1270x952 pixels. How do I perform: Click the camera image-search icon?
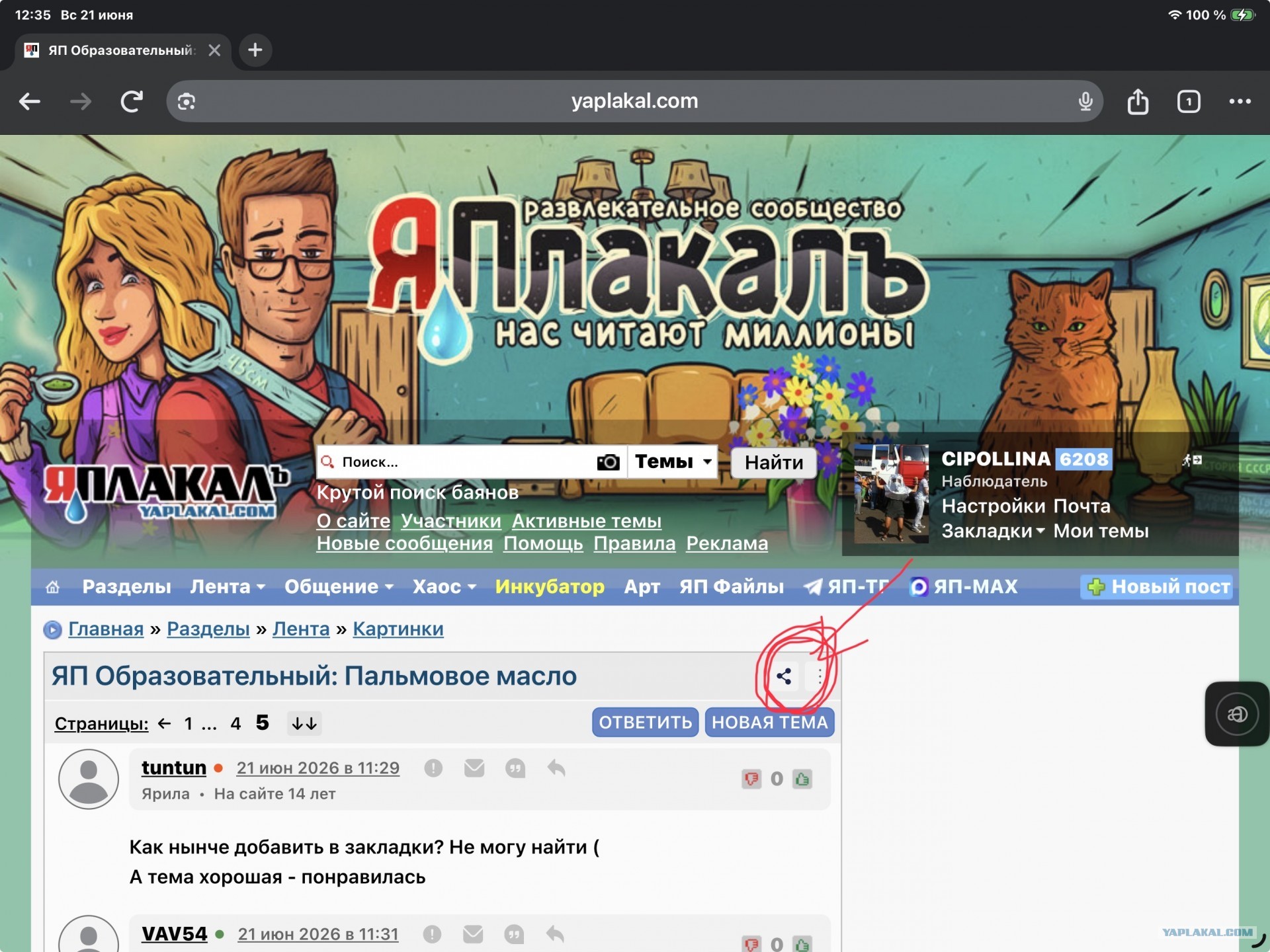coord(608,461)
